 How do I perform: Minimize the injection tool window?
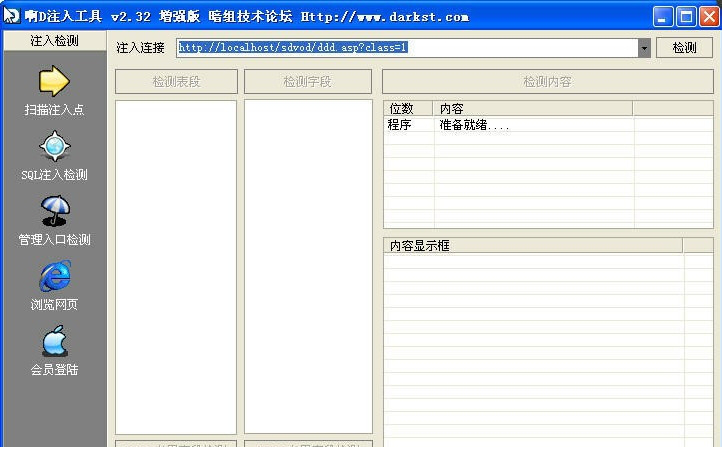point(663,17)
